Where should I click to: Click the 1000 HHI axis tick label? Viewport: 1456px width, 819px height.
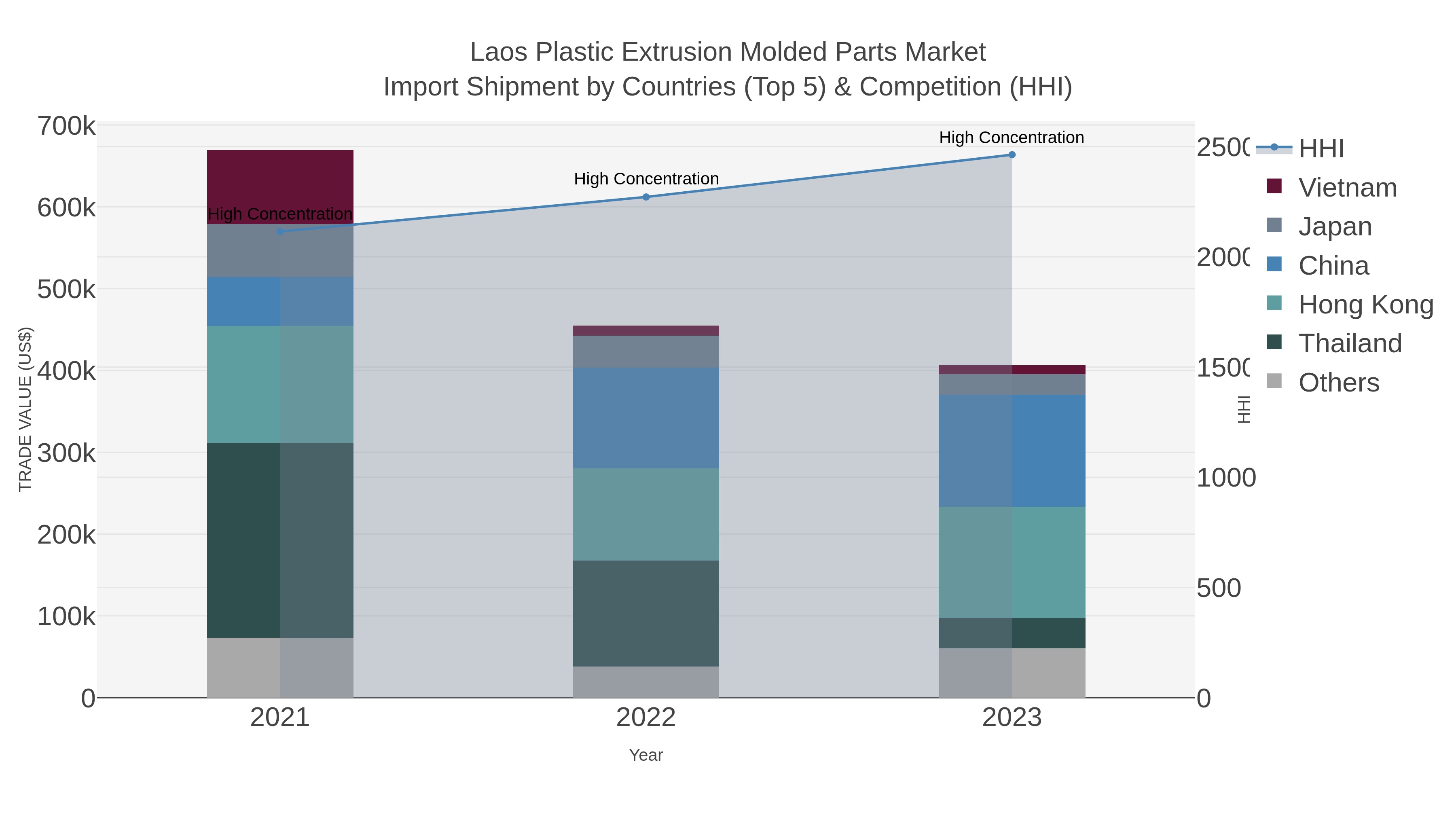[x=1227, y=478]
